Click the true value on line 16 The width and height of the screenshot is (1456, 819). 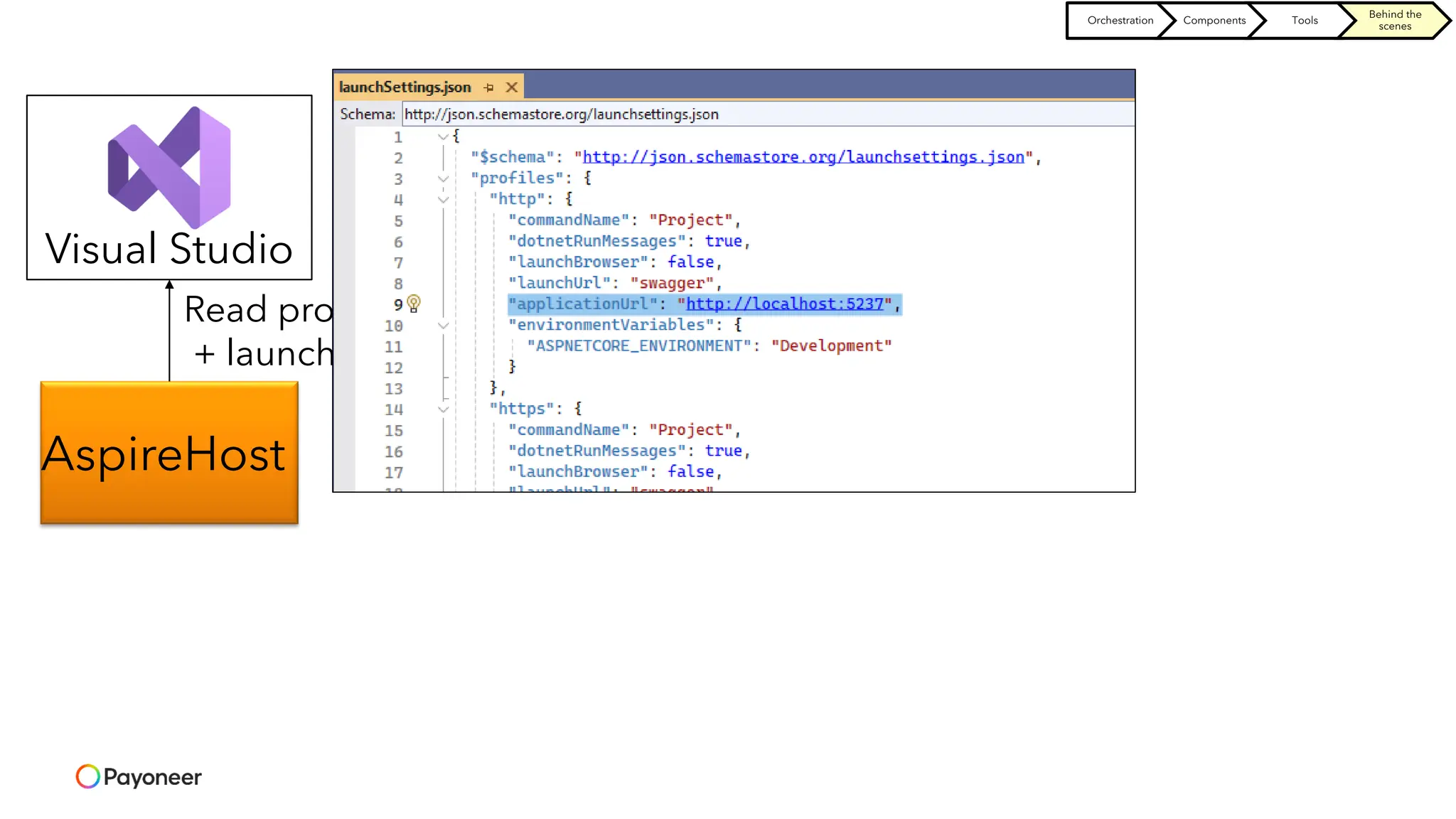[723, 451]
